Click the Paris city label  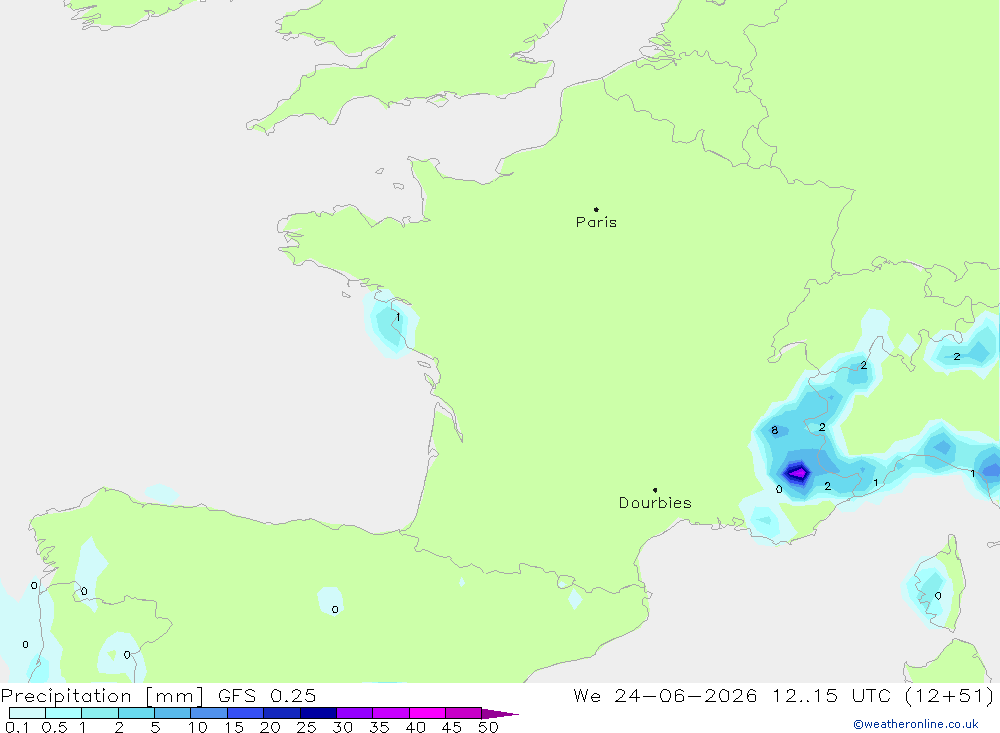[596, 222]
